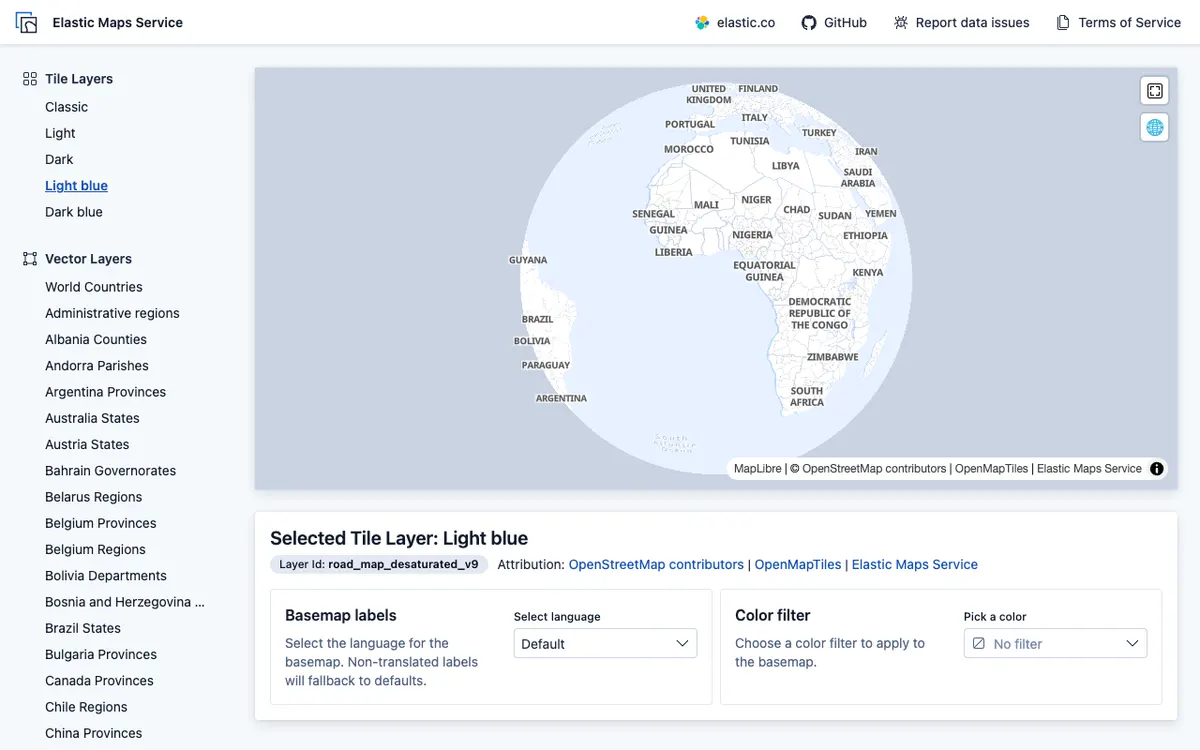The image size is (1200, 750).
Task: Open Bosnia and Herzegovina vector layer
Action: click(x=125, y=602)
